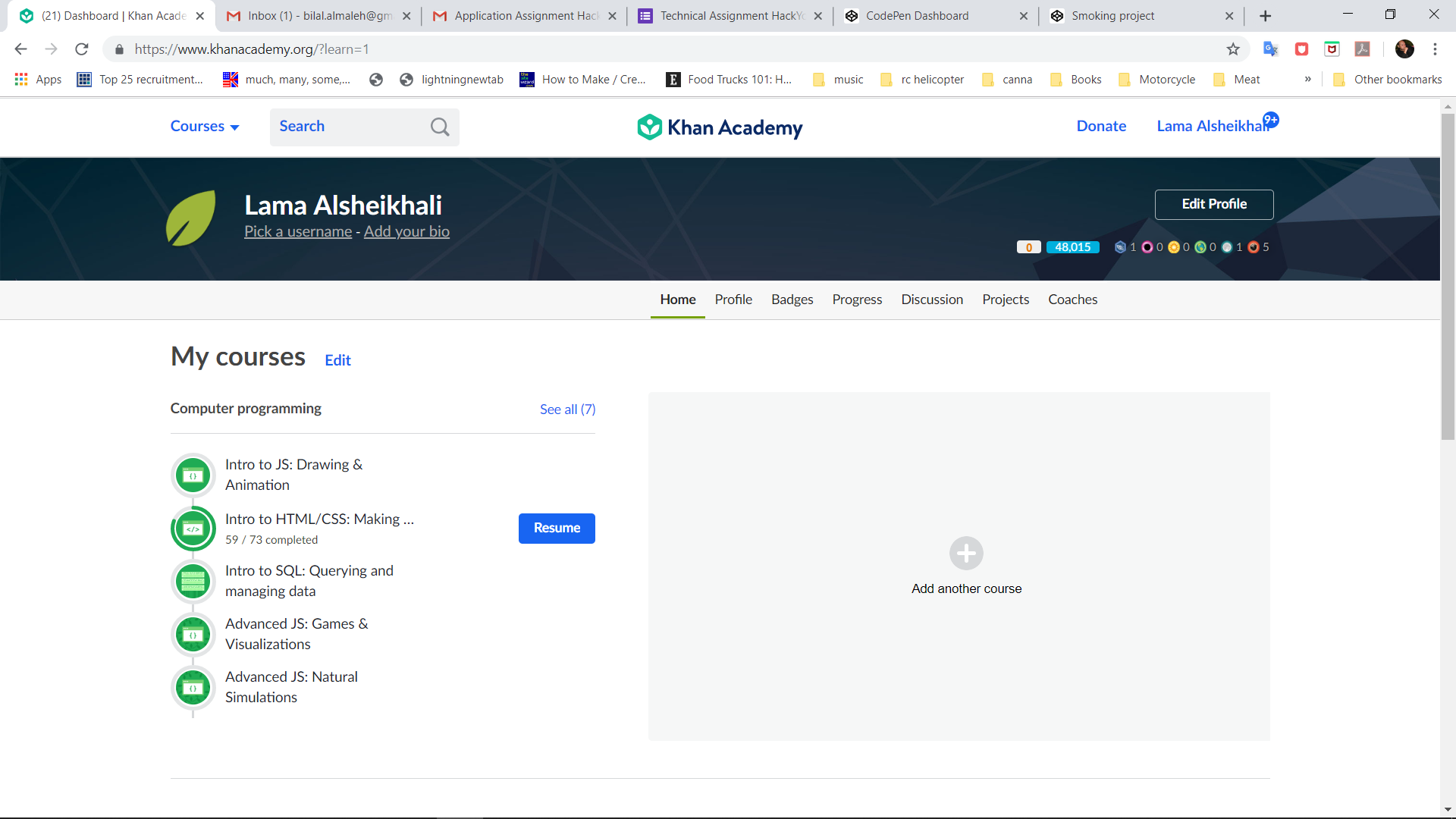Open the Books bookmarks folder
The image size is (1456, 819).
click(x=1076, y=80)
